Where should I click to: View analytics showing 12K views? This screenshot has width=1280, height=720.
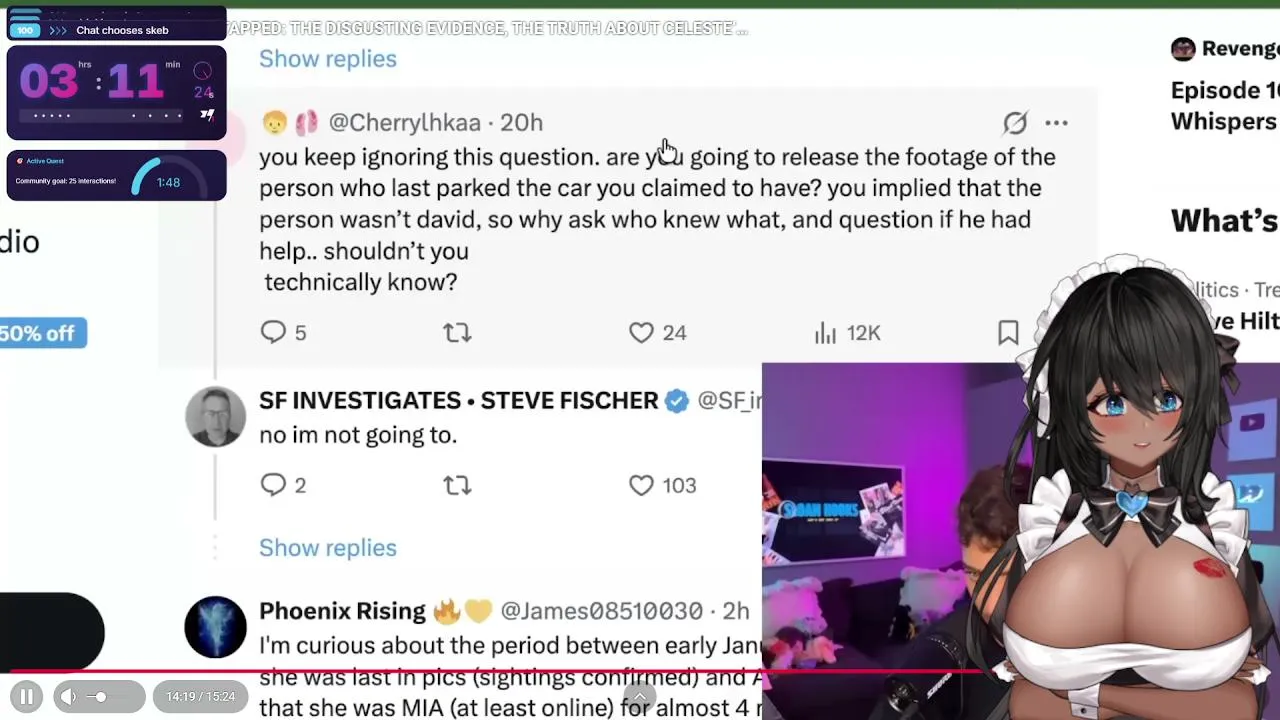point(826,333)
